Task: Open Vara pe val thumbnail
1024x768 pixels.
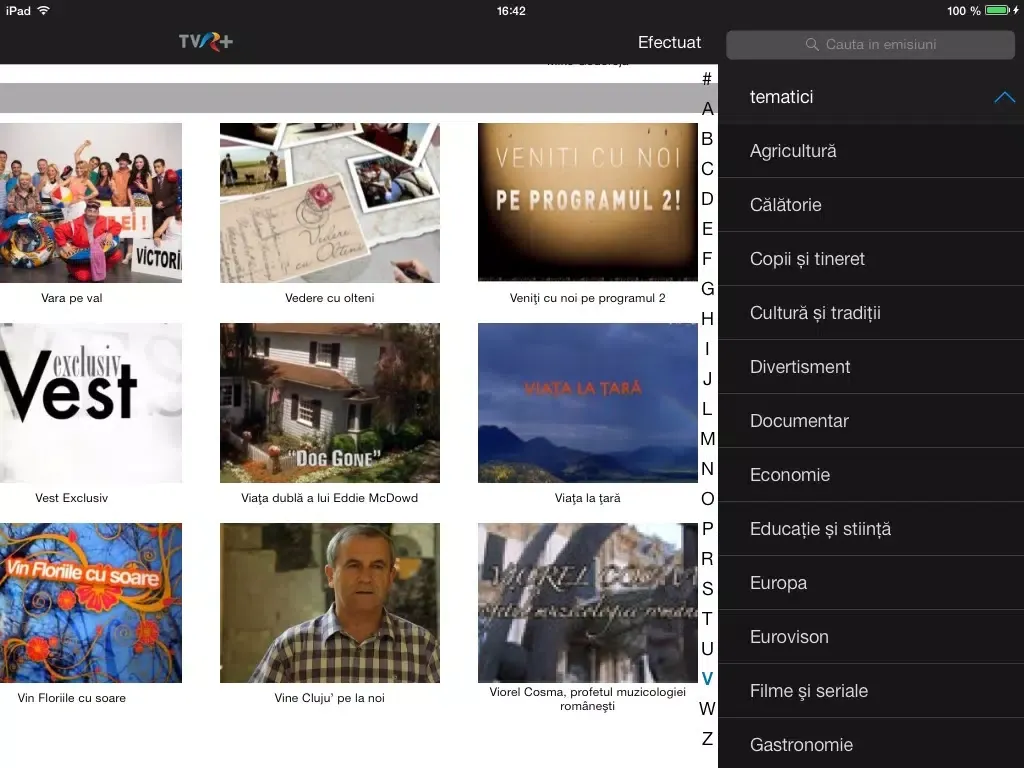Action: (x=91, y=203)
